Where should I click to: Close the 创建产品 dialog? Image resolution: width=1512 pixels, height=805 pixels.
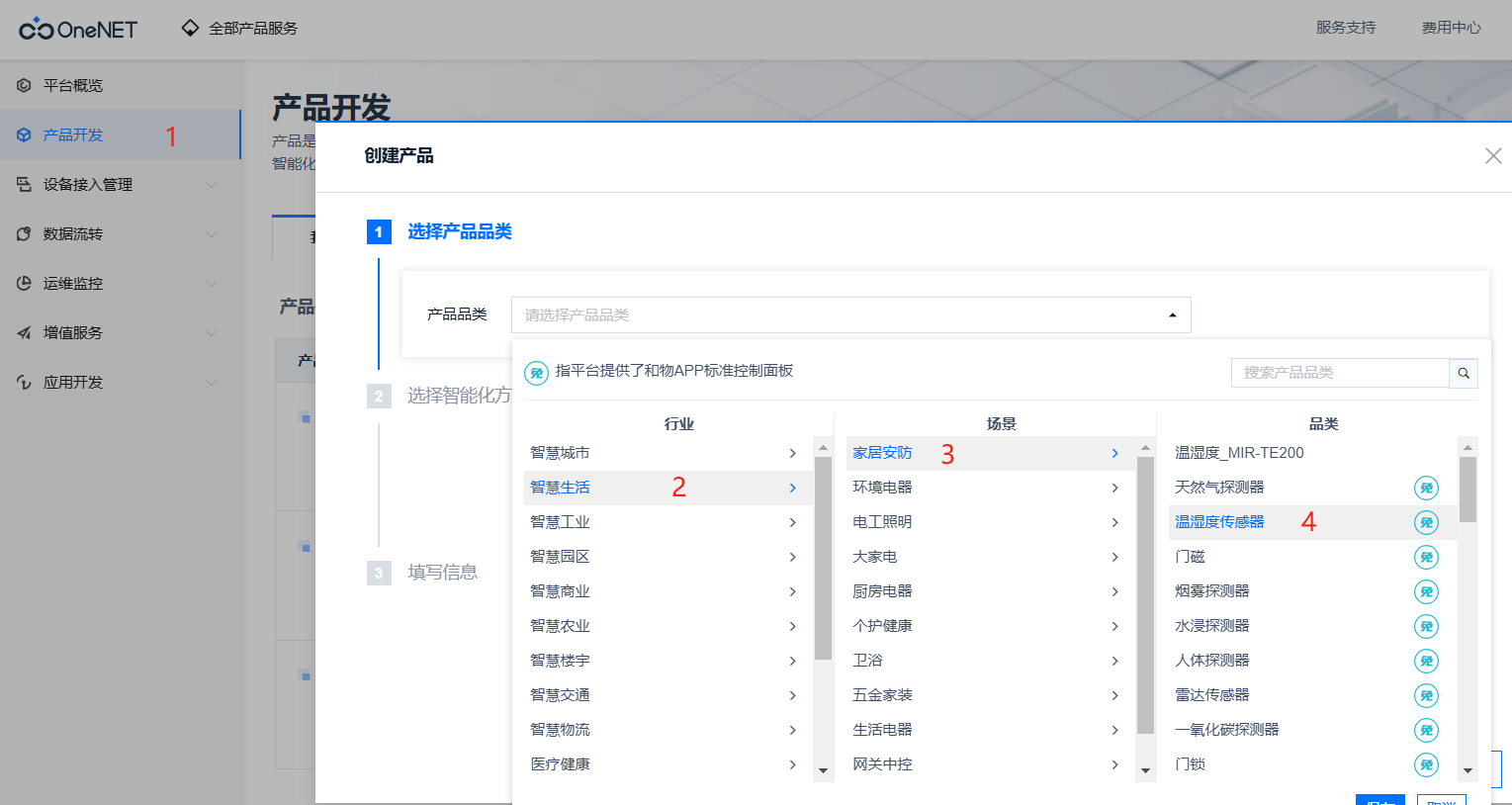[1493, 156]
